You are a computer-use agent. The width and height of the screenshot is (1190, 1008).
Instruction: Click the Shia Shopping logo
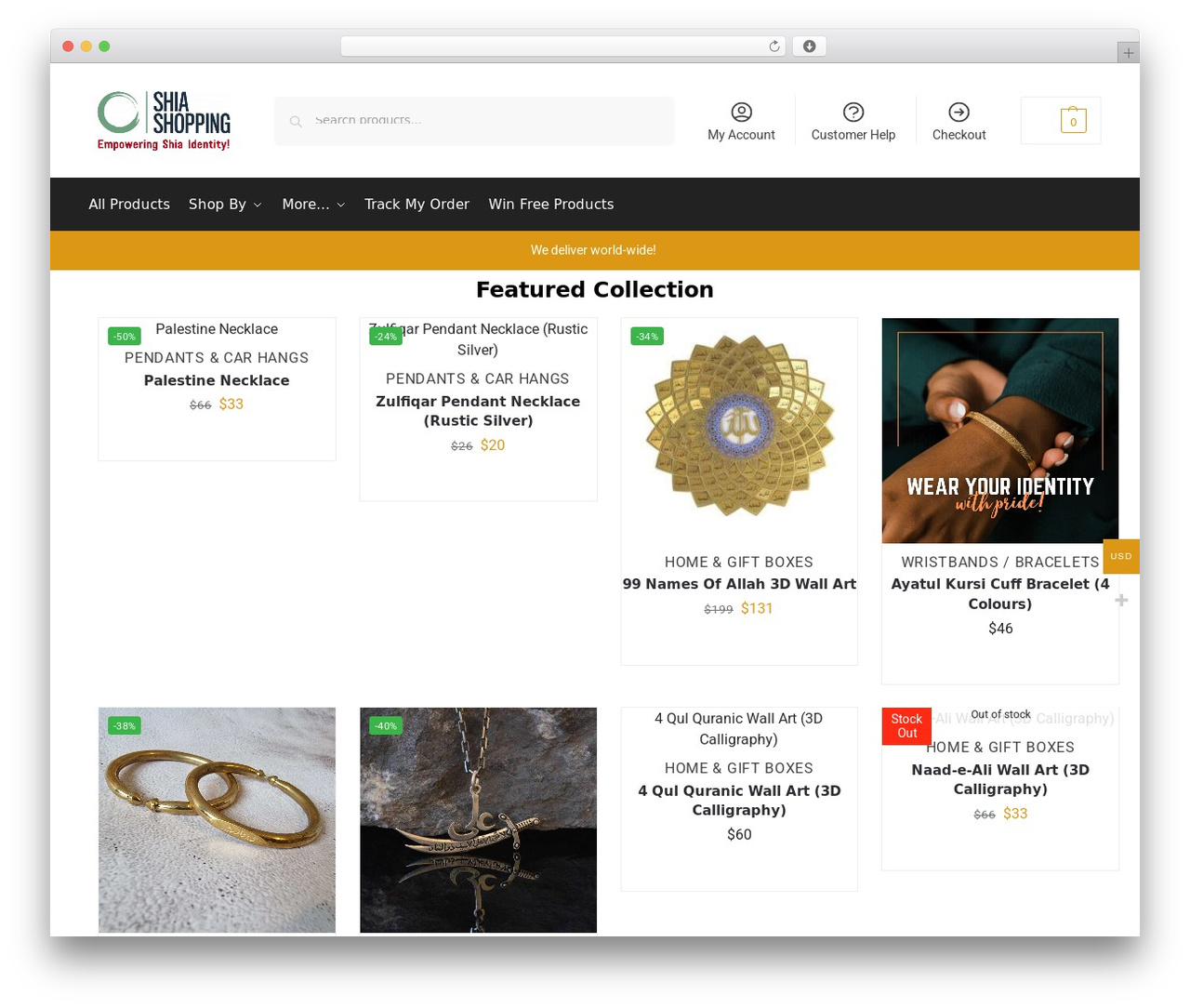click(164, 121)
